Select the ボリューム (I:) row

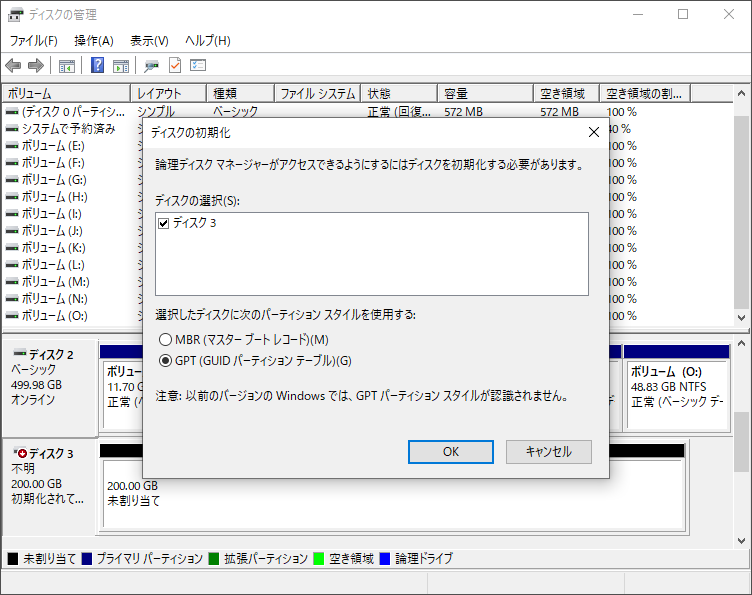[x=52, y=214]
